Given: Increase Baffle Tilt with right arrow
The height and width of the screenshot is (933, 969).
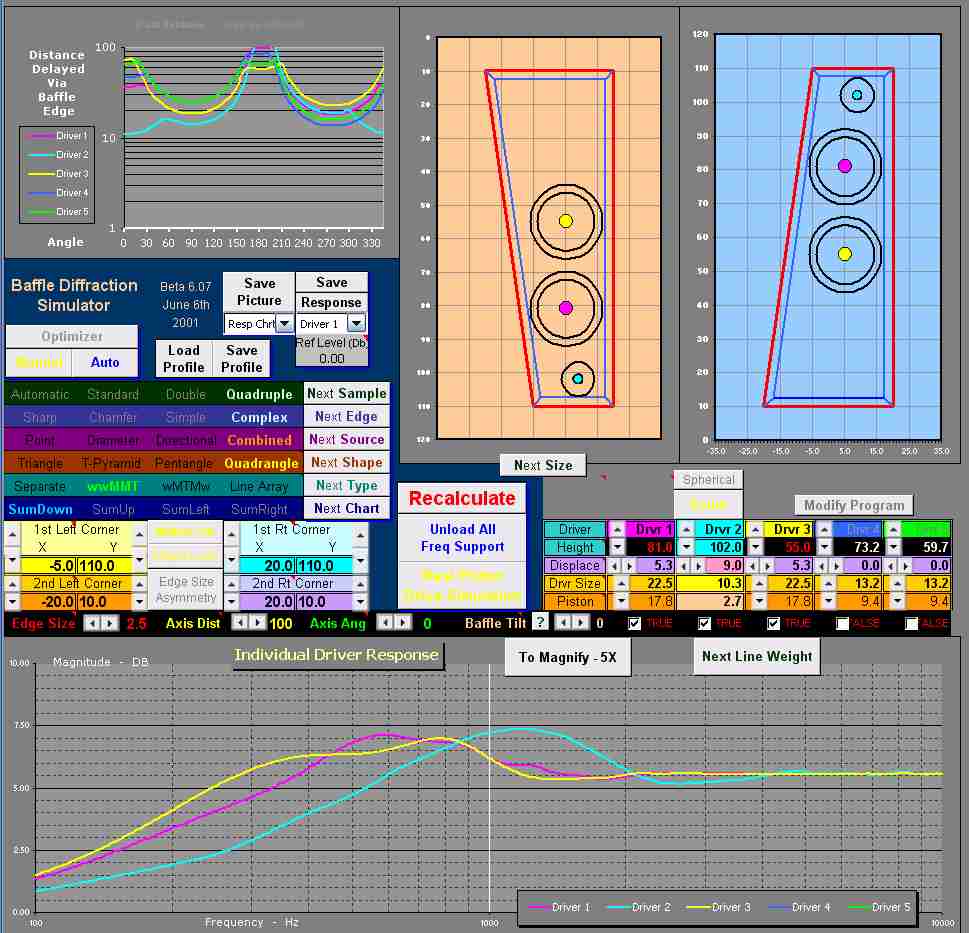Looking at the screenshot, I should [x=580, y=622].
